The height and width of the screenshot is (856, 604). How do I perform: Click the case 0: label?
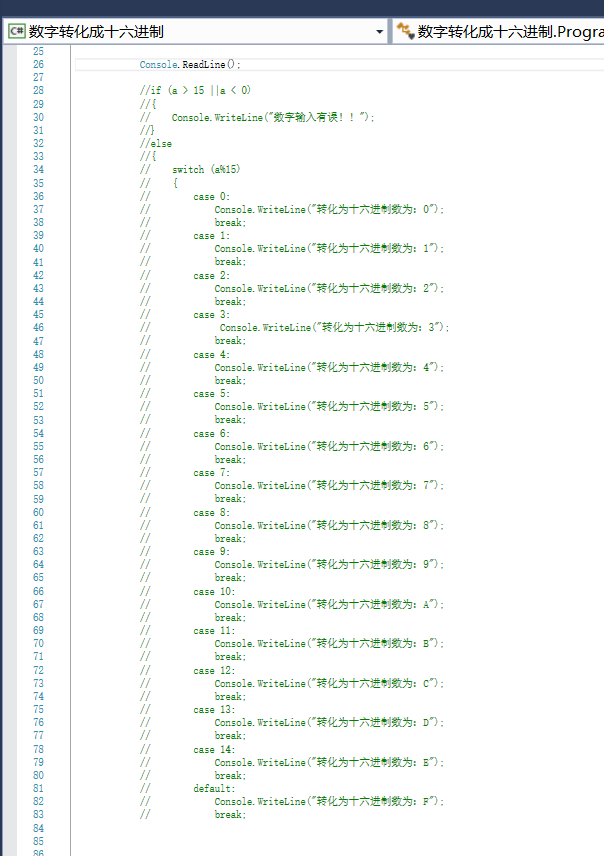[211, 197]
